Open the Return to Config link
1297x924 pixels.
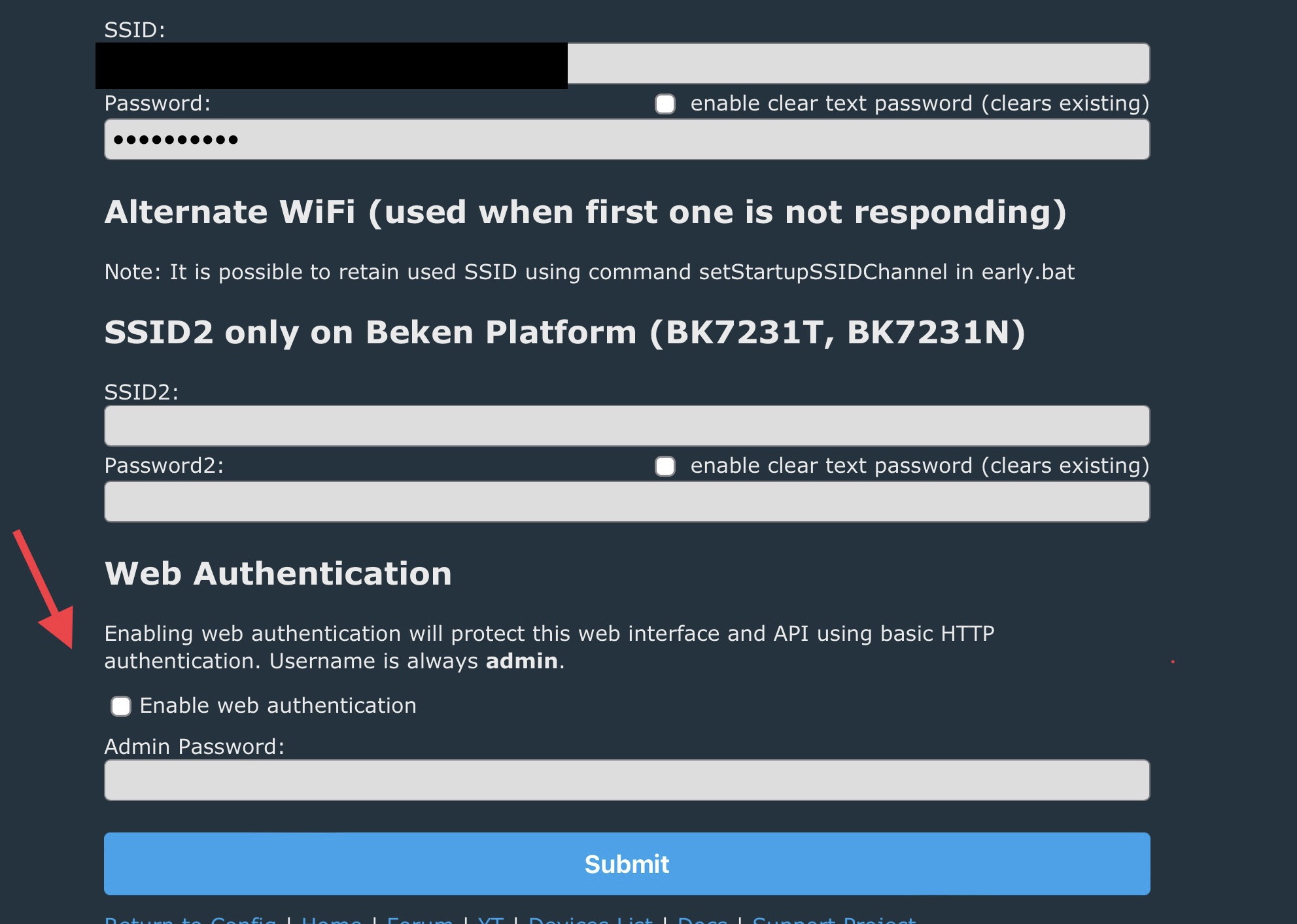[x=190, y=919]
